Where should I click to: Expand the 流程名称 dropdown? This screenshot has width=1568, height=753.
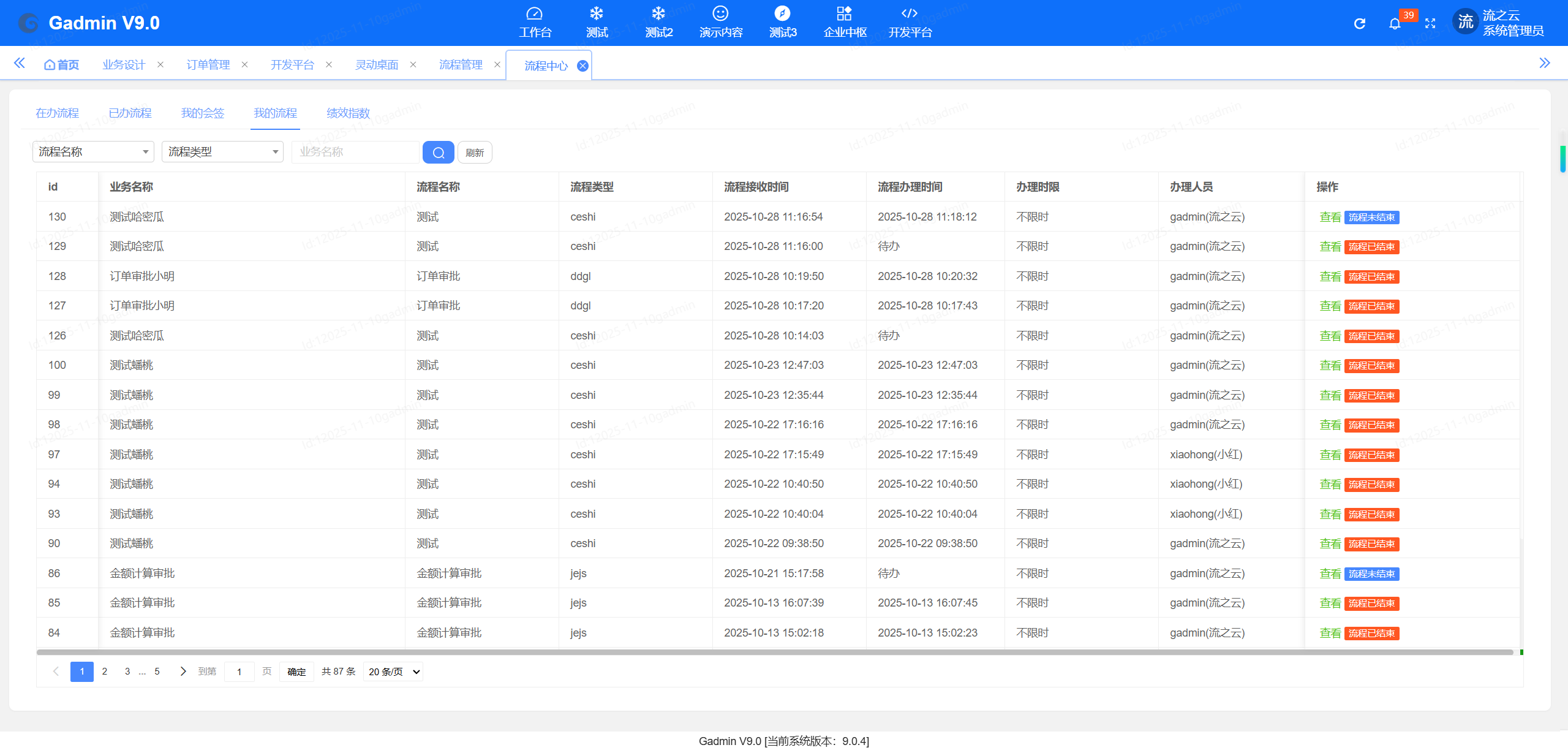pyautogui.click(x=93, y=151)
